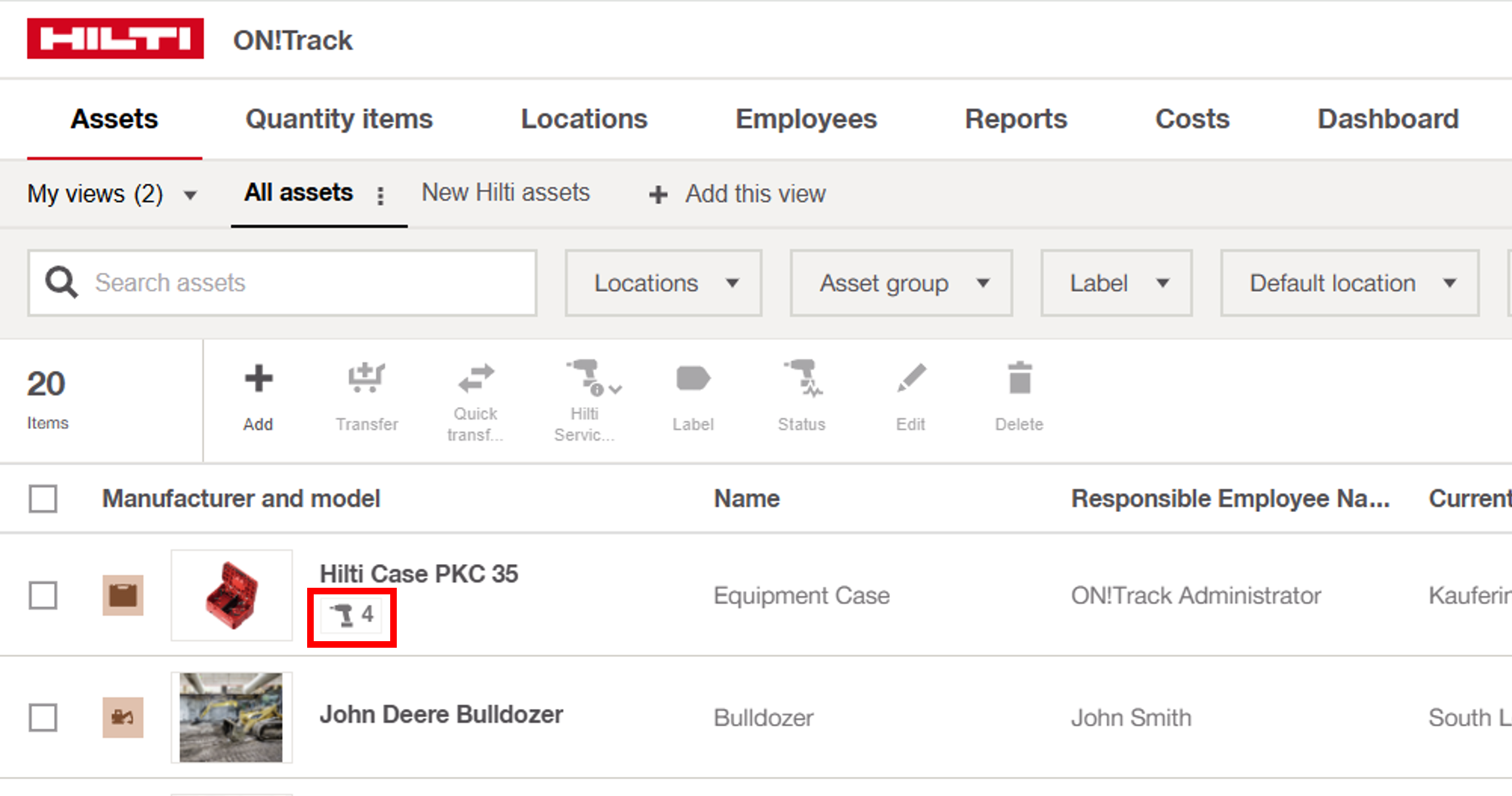
Task: Open the Asset group filter dropdown
Action: (901, 283)
